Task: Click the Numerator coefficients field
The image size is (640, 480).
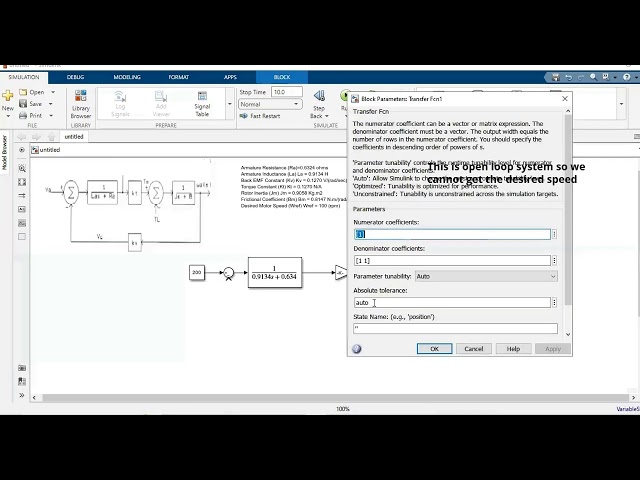Action: pos(452,234)
